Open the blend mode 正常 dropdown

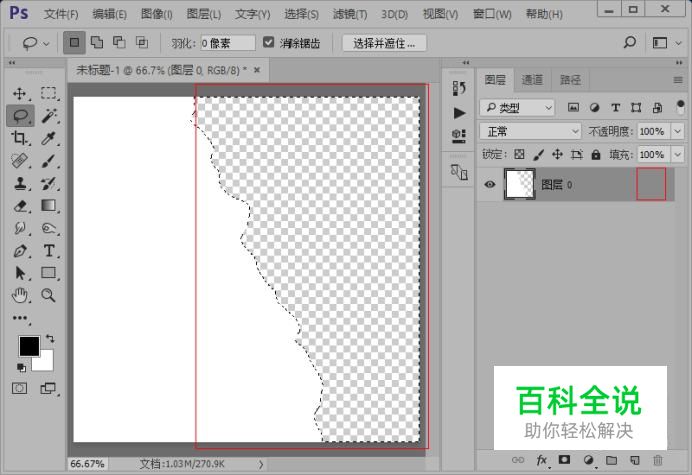(530, 131)
